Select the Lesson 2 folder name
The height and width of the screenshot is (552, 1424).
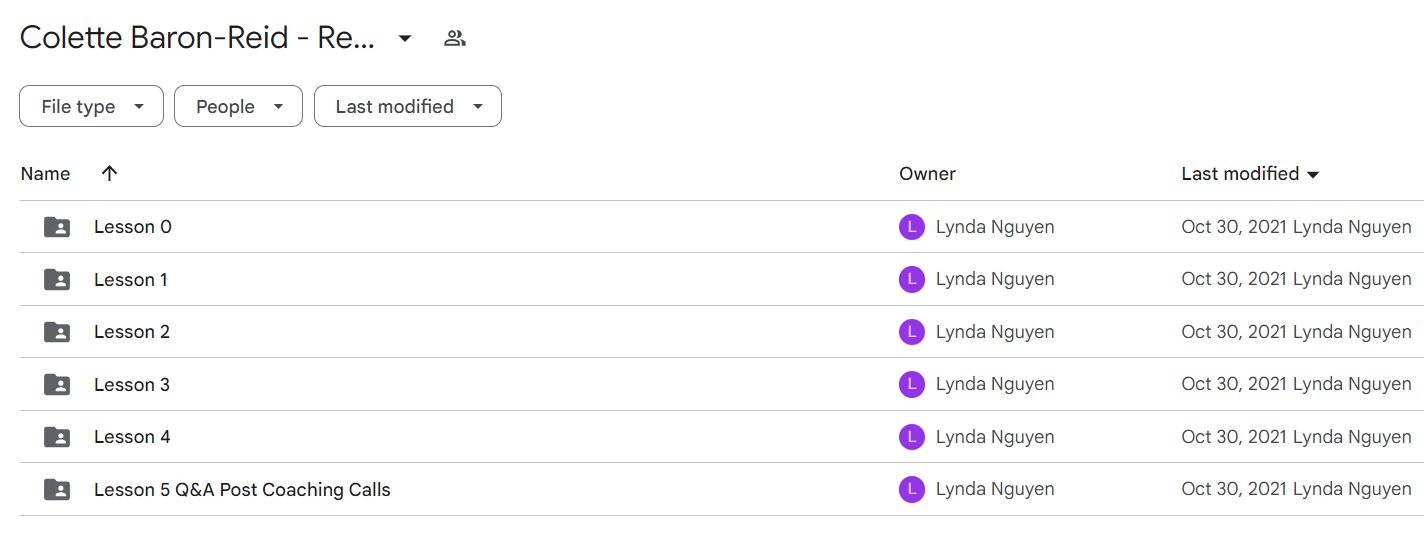coord(132,332)
